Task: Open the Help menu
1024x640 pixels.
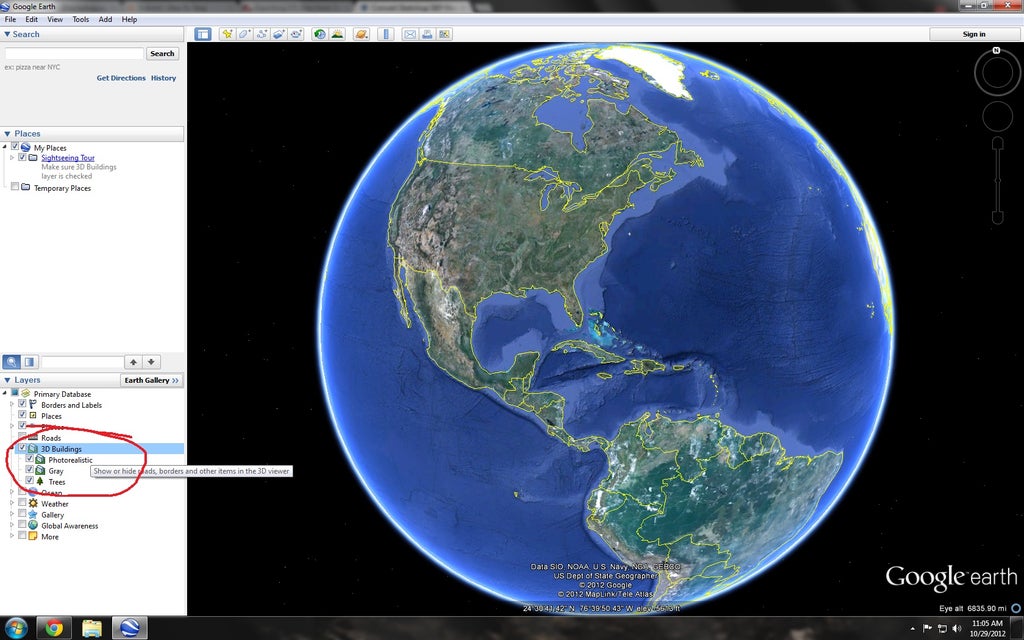Action: click(129, 20)
